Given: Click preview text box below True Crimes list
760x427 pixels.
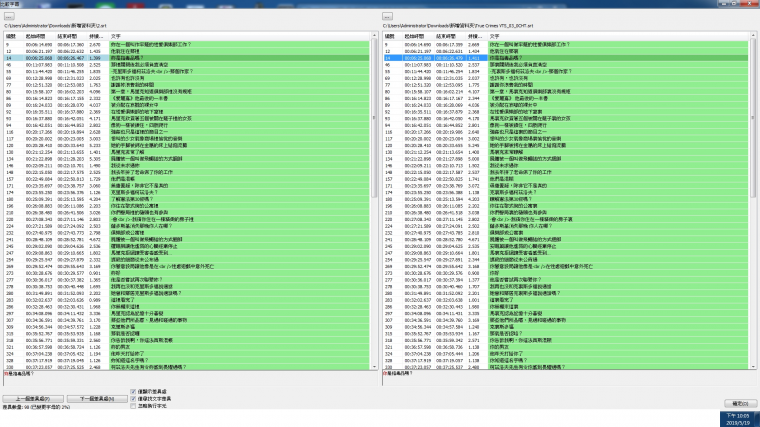Looking at the screenshot, I should (569, 379).
